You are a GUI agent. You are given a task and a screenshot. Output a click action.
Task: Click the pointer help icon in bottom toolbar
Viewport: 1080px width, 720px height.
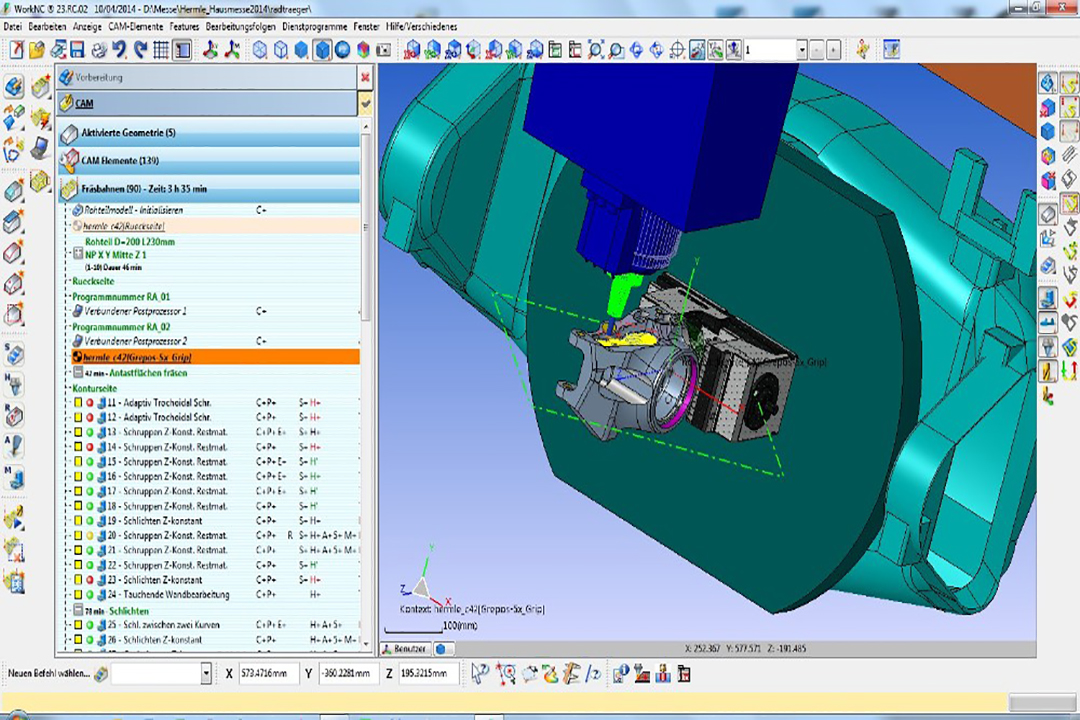click(480, 673)
